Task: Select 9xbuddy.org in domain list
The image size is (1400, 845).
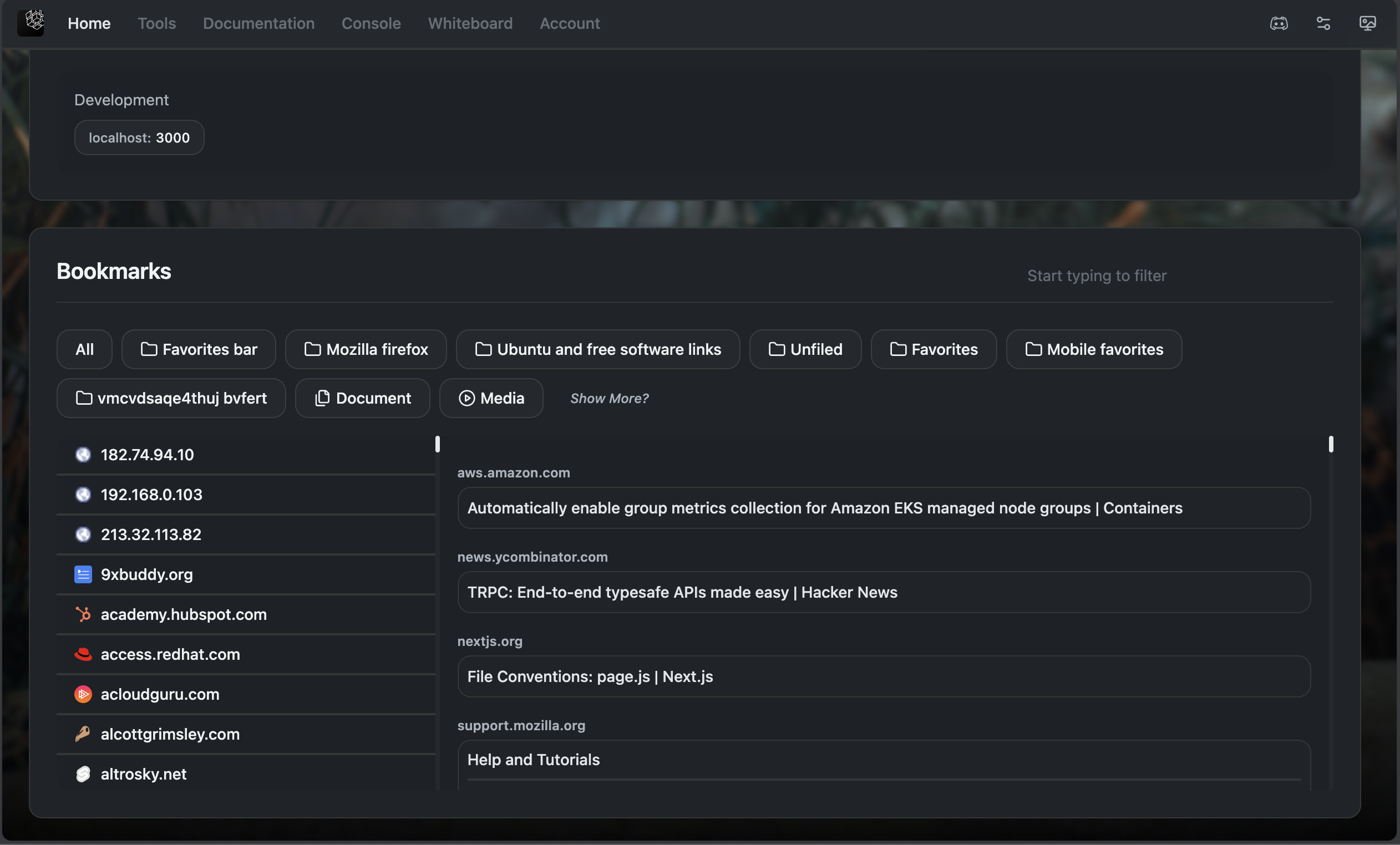Action: (x=246, y=574)
